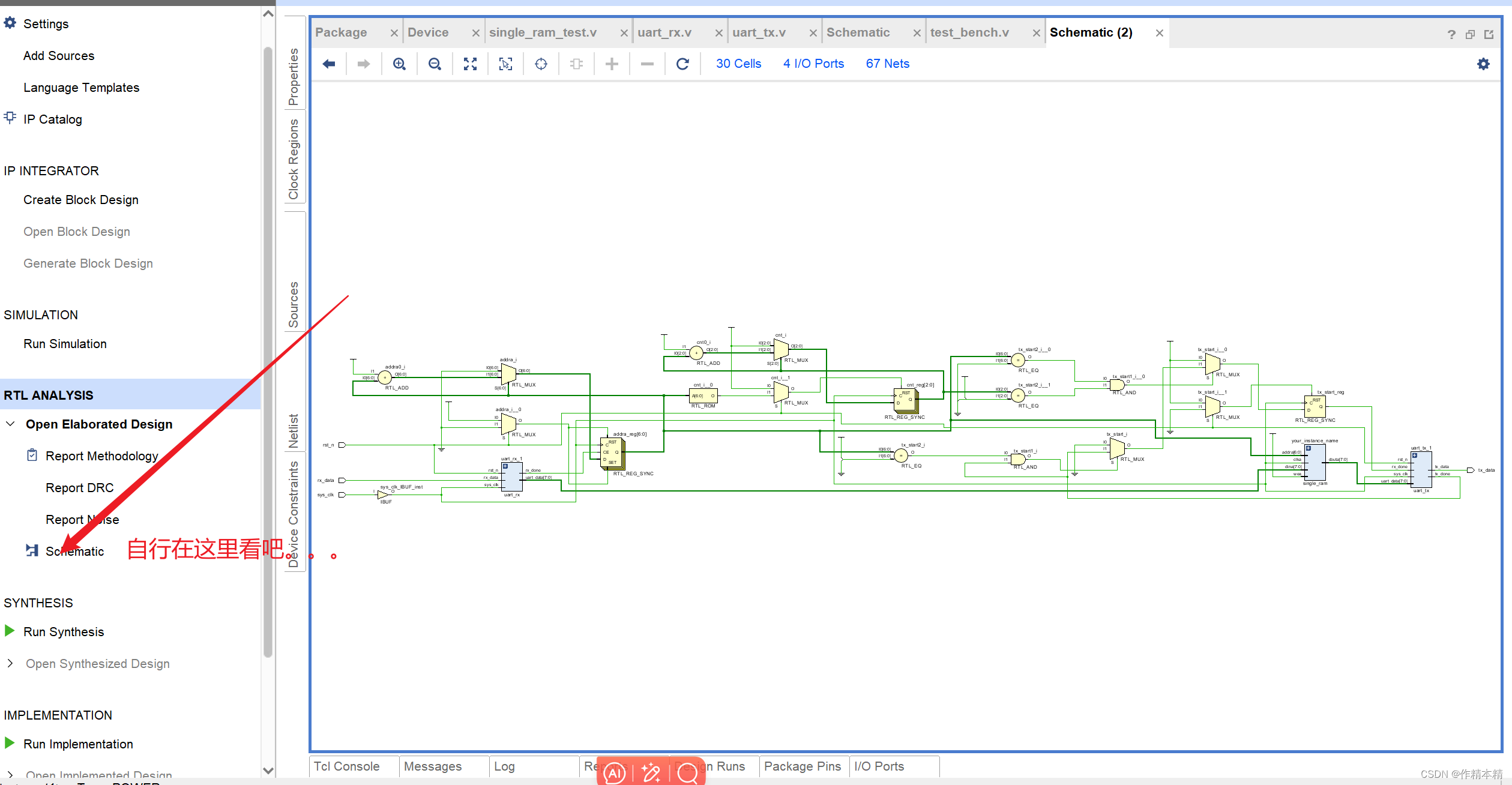Click the 30 Cells link
The width and height of the screenshot is (1512, 785).
[x=738, y=64]
